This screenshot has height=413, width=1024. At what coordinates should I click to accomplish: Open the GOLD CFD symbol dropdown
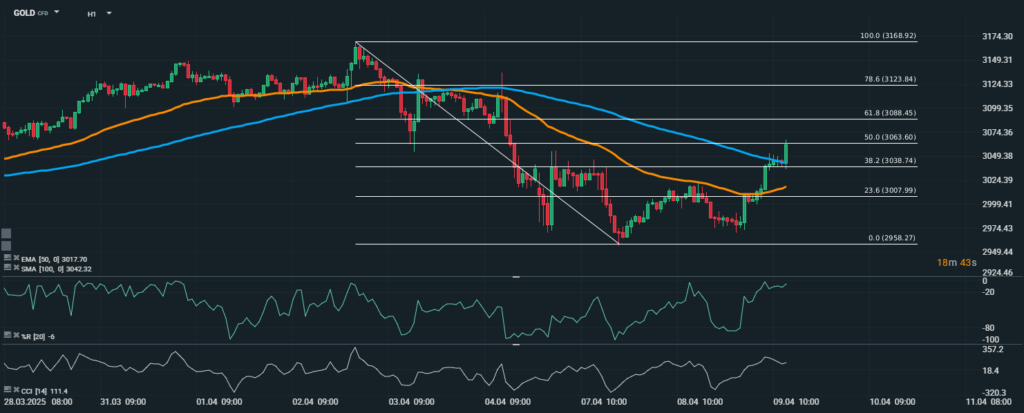(56, 12)
